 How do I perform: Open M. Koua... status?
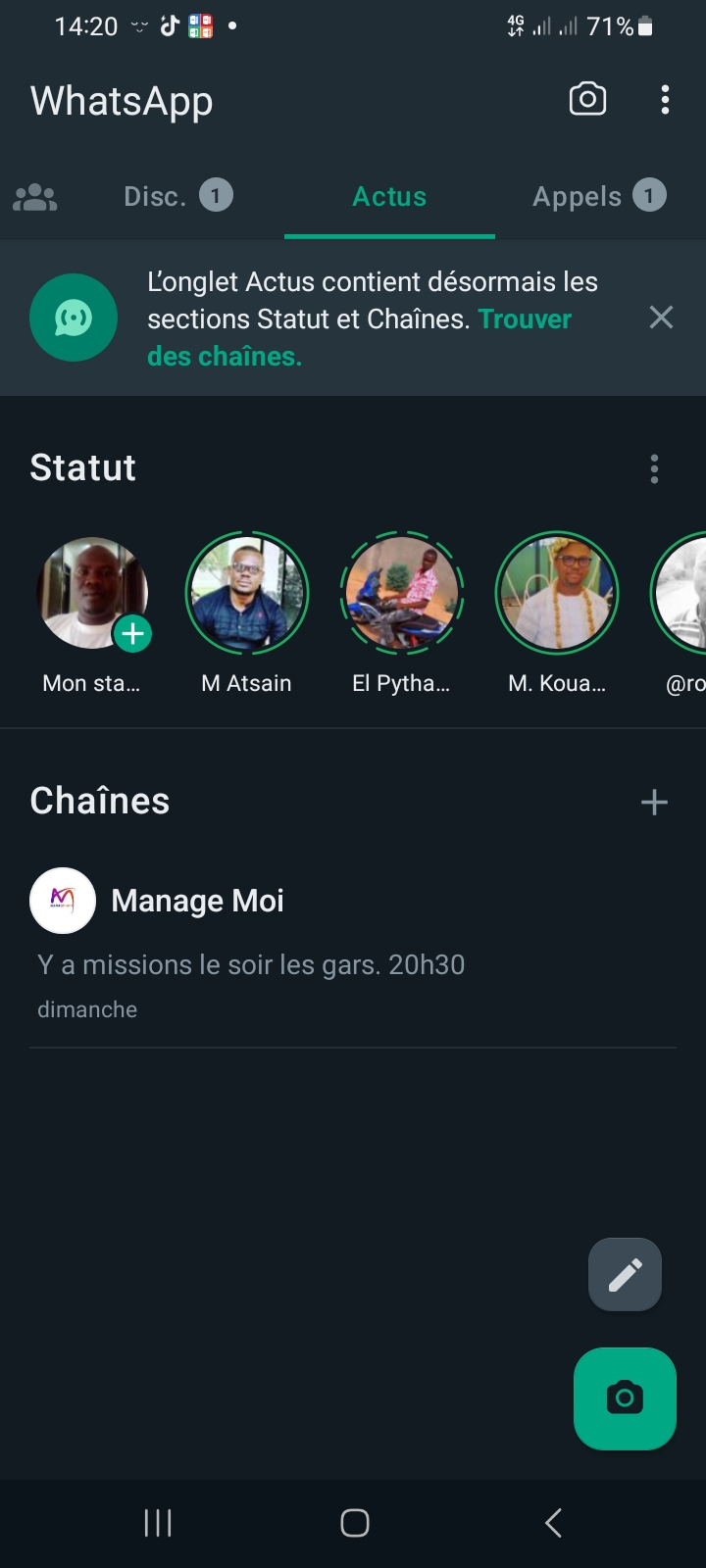pos(557,593)
